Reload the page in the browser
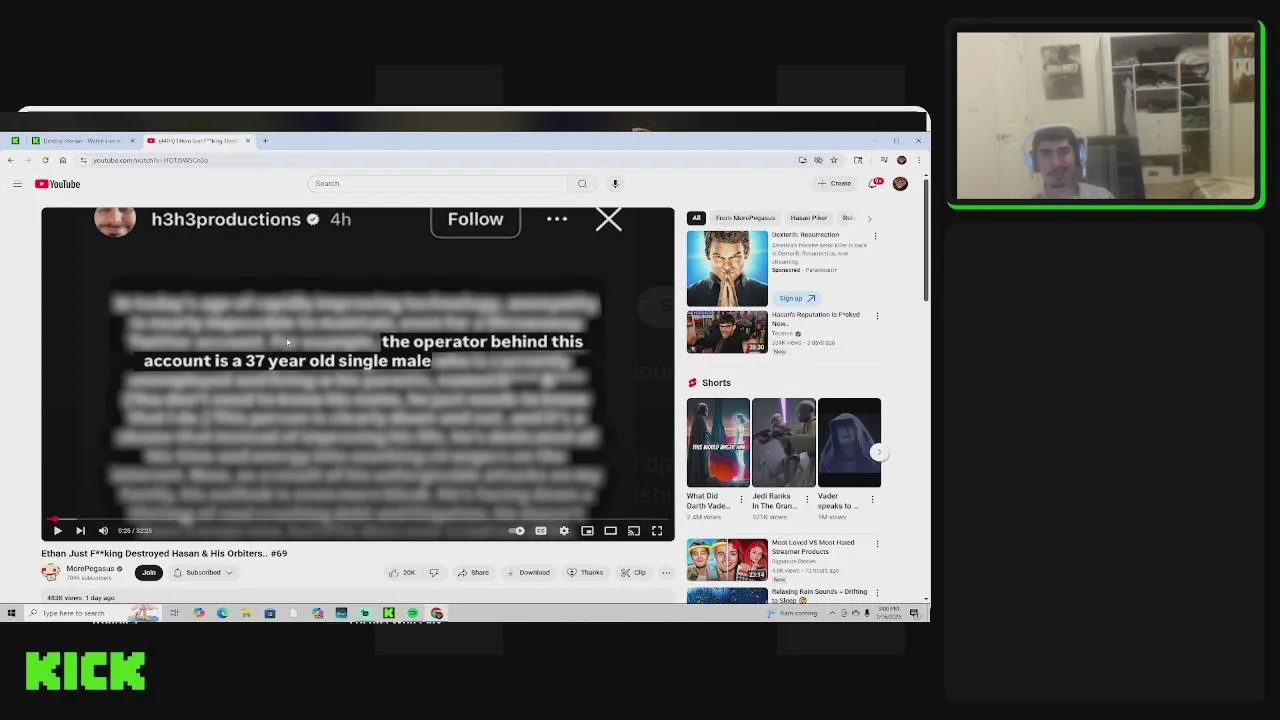Viewport: 1280px width, 720px height. [x=45, y=160]
